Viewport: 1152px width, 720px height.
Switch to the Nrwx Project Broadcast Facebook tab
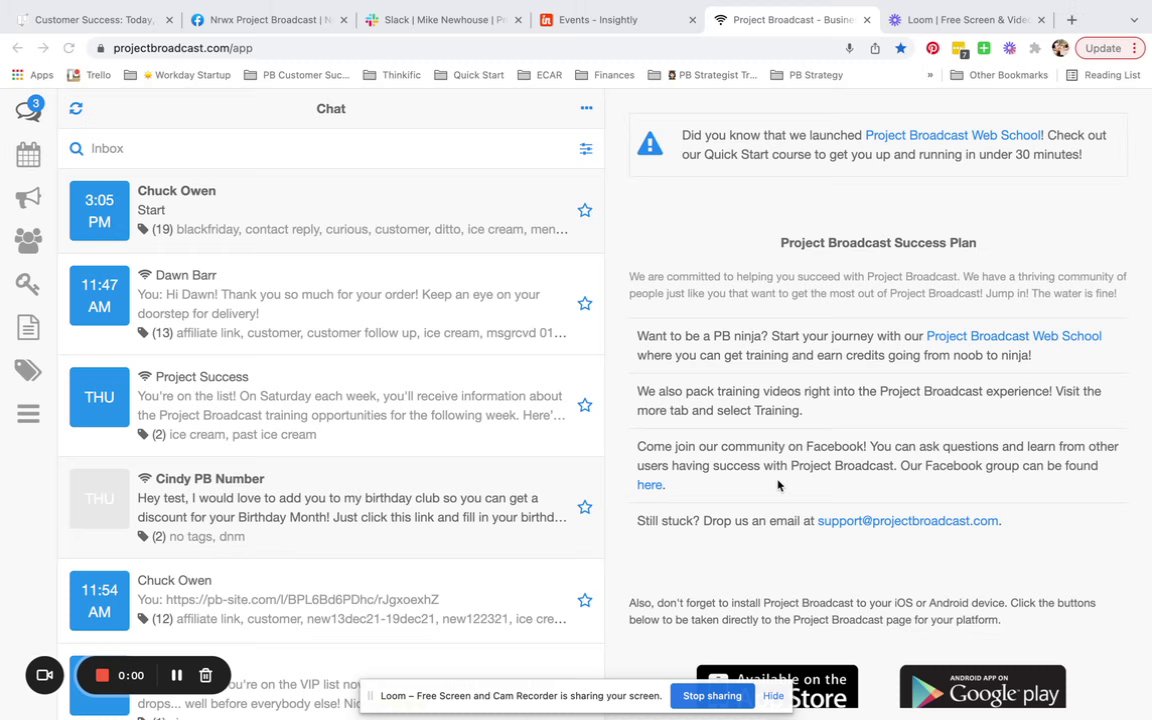[268, 20]
